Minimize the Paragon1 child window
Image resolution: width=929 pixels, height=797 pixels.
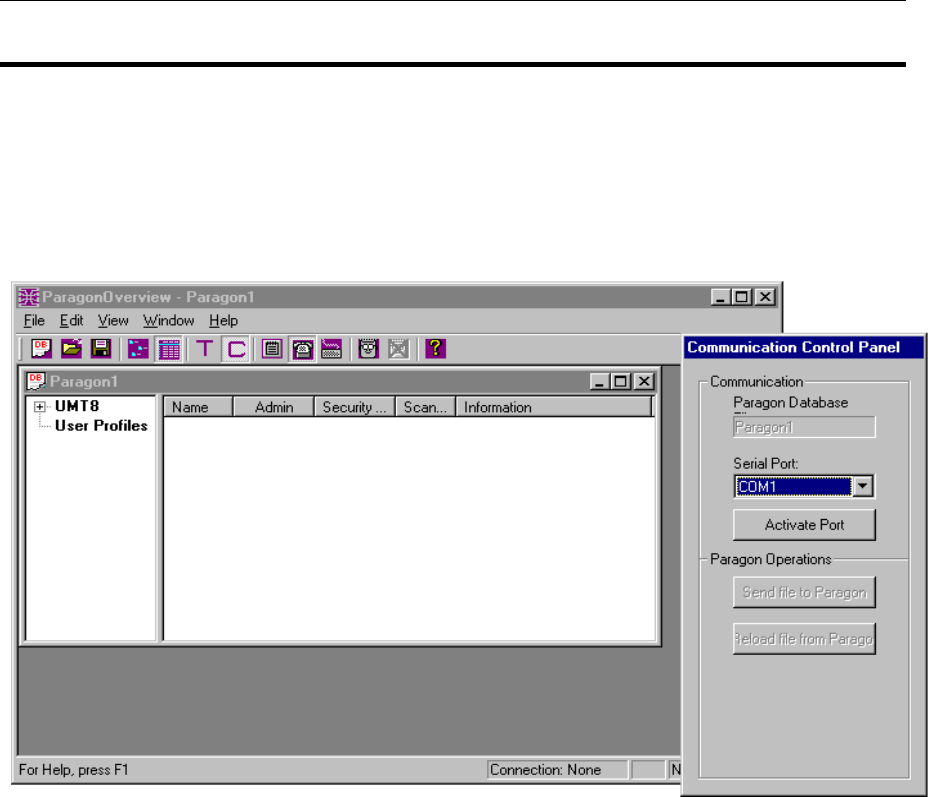tap(599, 381)
